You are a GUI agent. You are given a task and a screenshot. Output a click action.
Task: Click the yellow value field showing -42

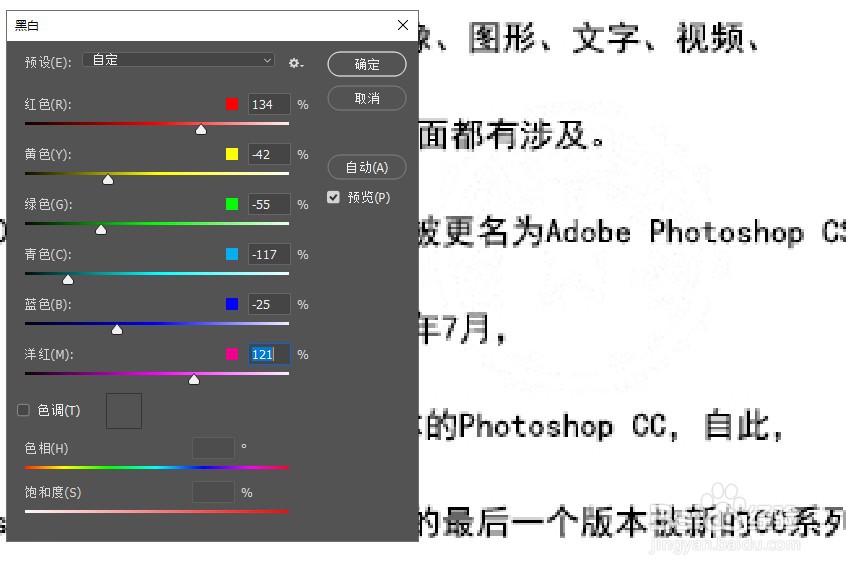tap(269, 154)
